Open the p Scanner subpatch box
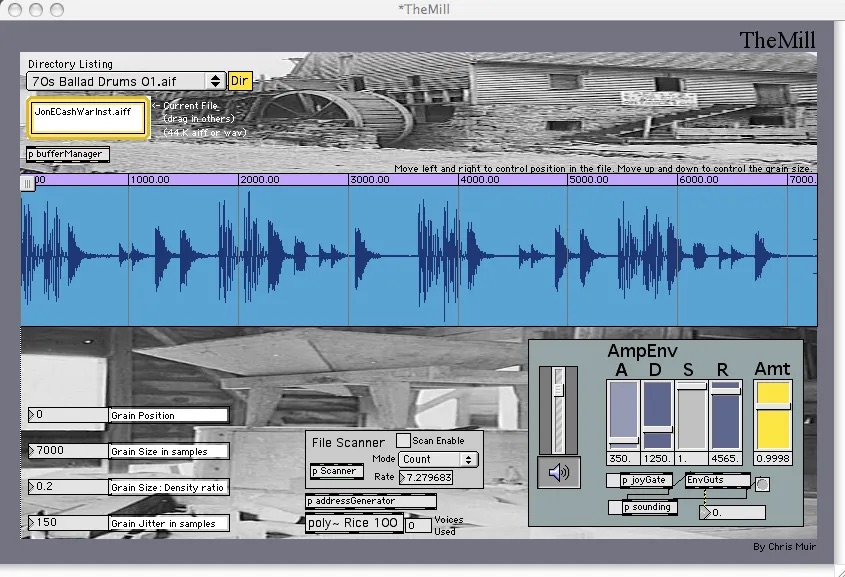The height and width of the screenshot is (577, 845). click(x=337, y=471)
